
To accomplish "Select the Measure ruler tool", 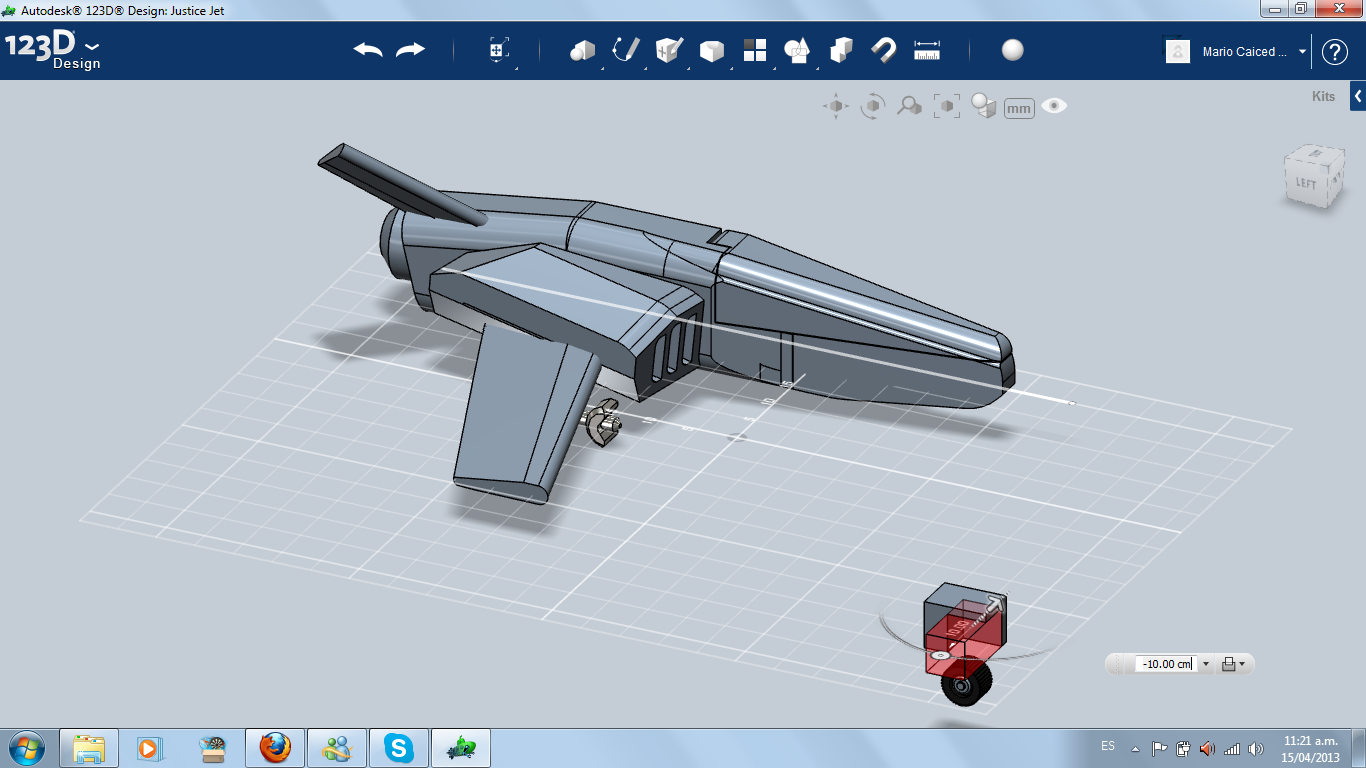I will 928,50.
